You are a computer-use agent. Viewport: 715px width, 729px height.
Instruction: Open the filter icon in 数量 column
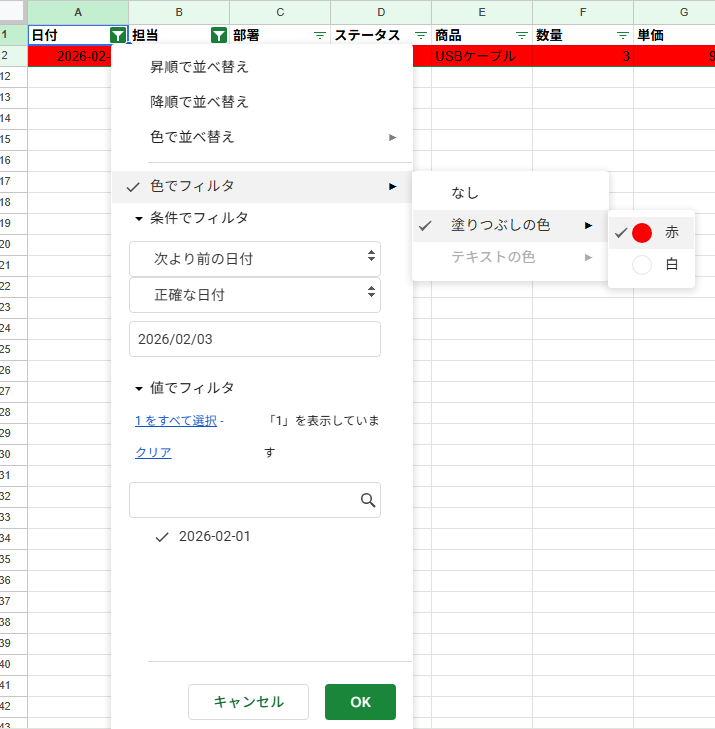click(x=623, y=35)
